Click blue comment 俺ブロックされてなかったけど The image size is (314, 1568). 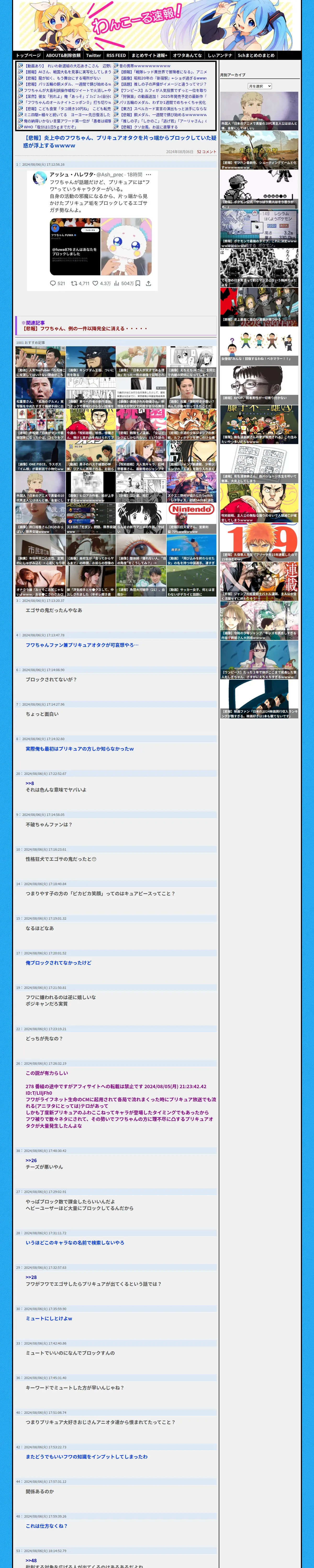tap(59, 963)
